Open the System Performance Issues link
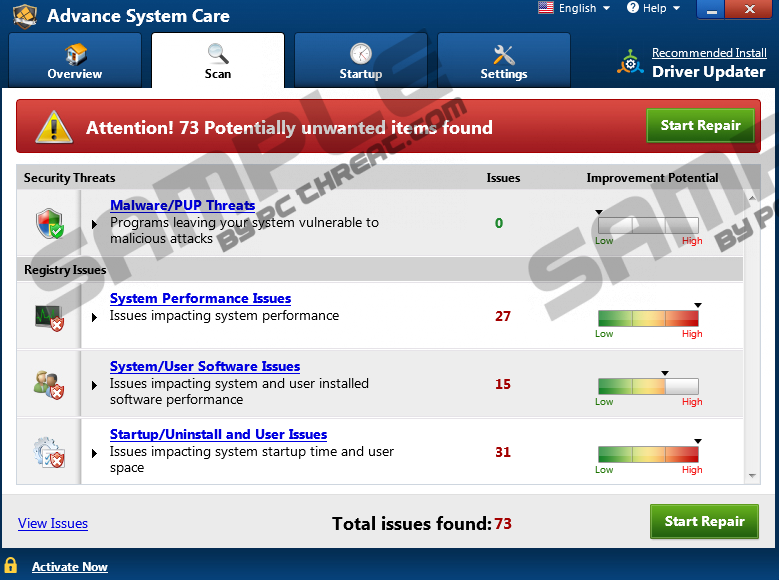 [200, 298]
